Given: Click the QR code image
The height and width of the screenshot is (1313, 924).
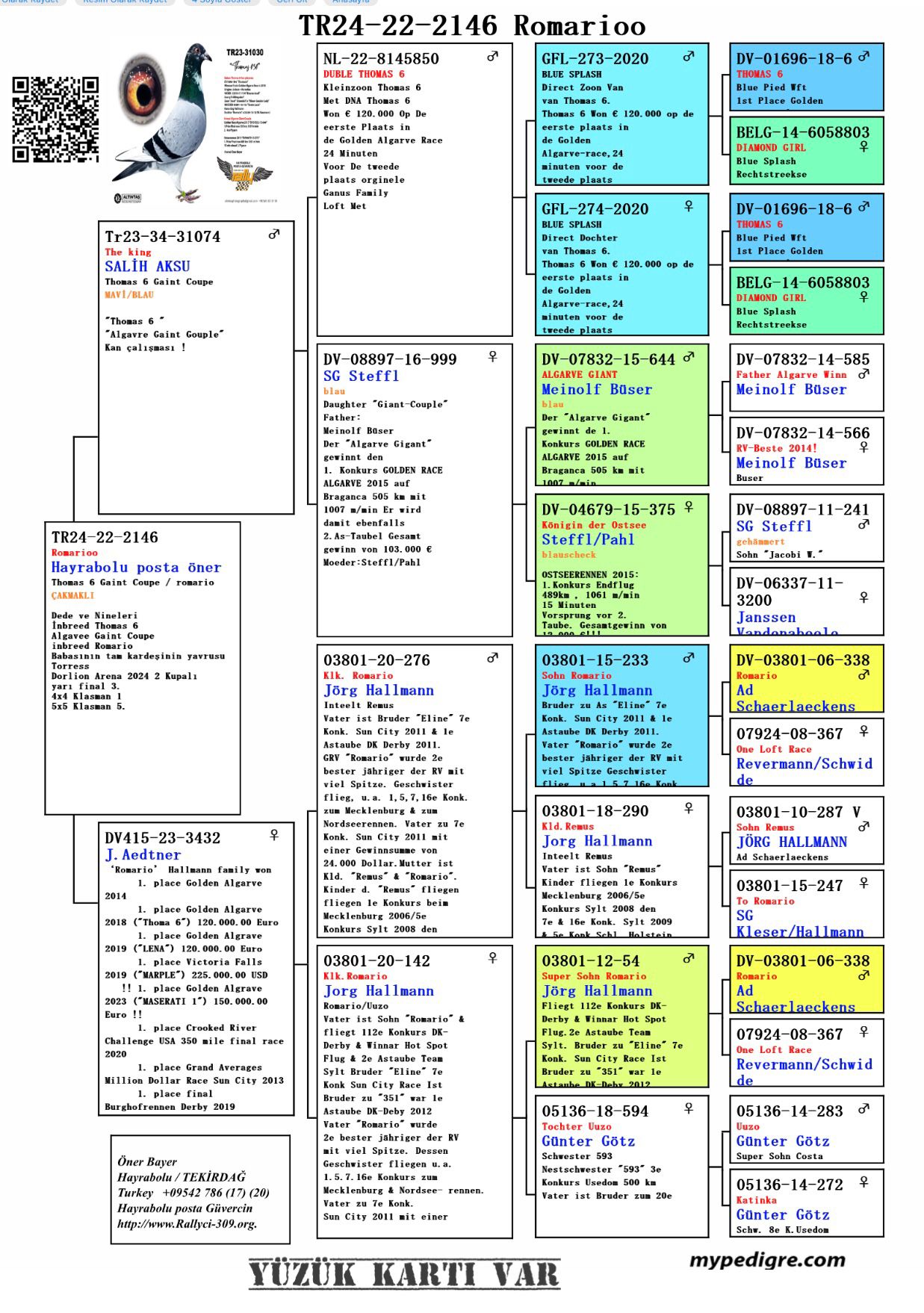Looking at the screenshot, I should [x=56, y=119].
